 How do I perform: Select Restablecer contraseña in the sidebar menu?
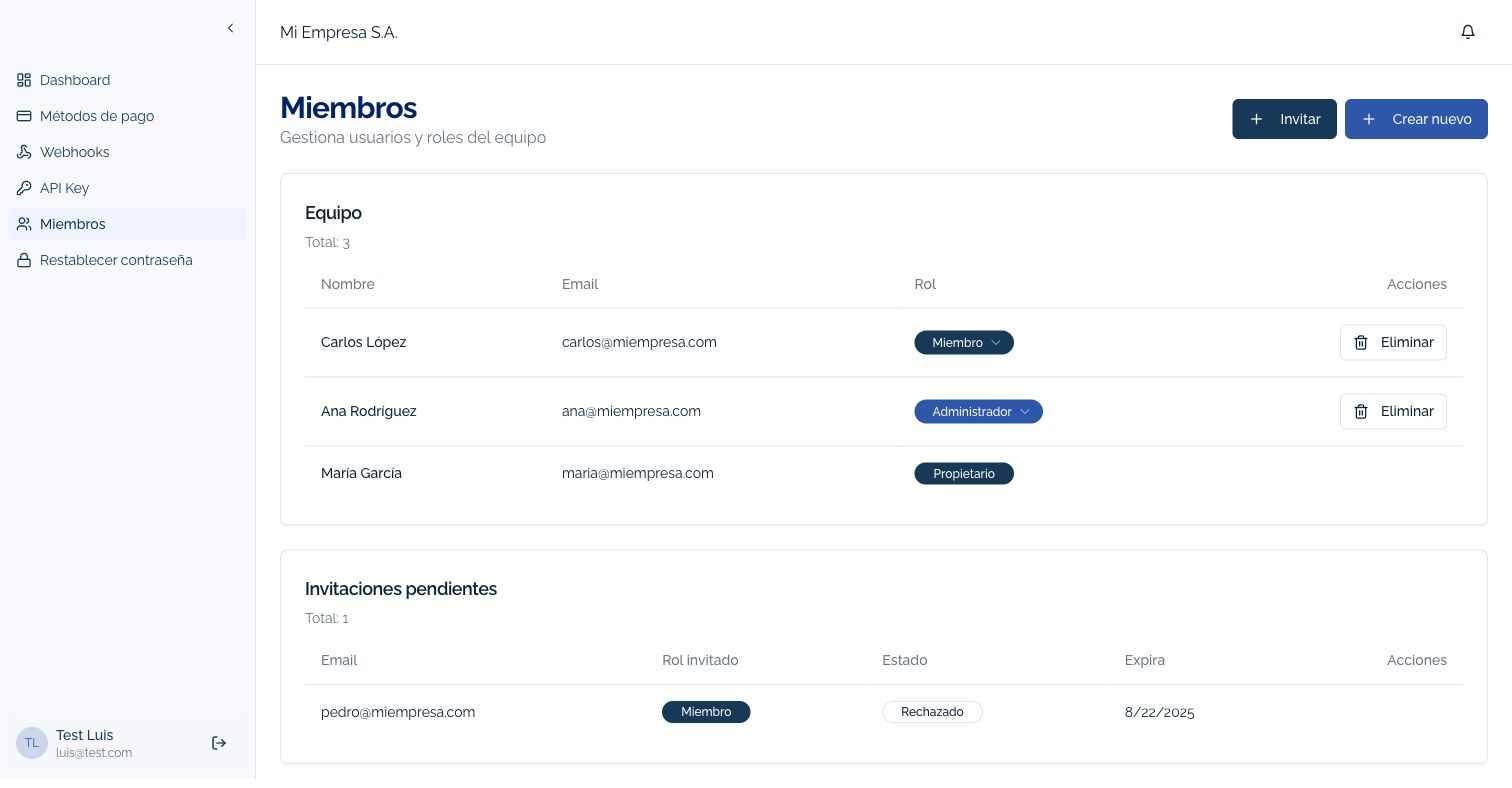tap(116, 260)
